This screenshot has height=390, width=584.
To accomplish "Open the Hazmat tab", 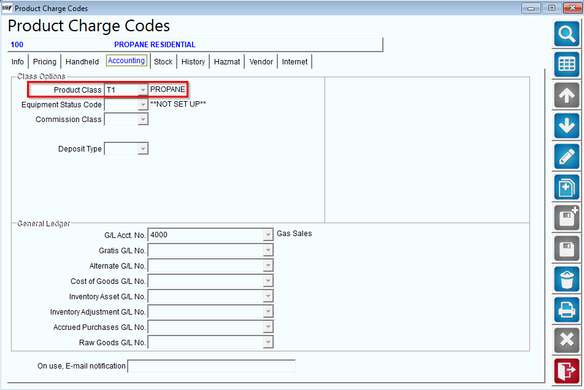I will tap(227, 62).
